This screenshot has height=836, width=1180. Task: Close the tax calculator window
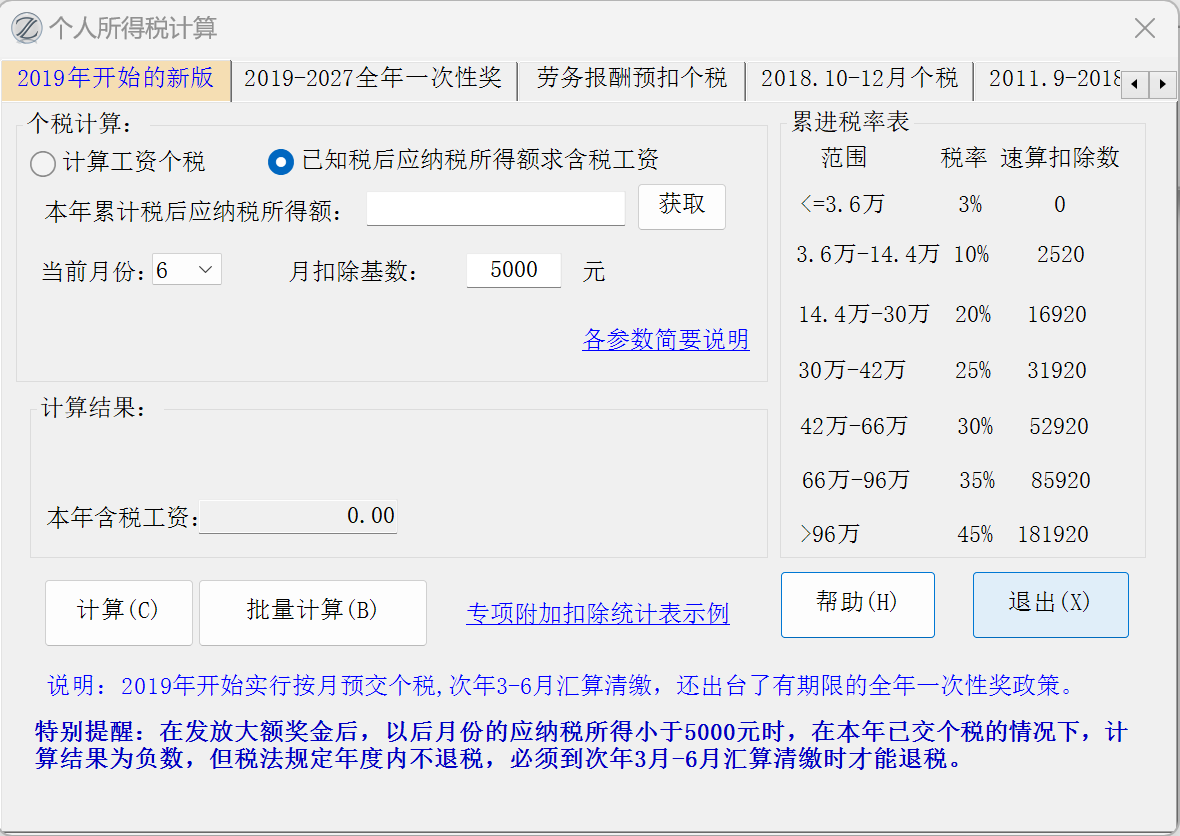click(1144, 28)
